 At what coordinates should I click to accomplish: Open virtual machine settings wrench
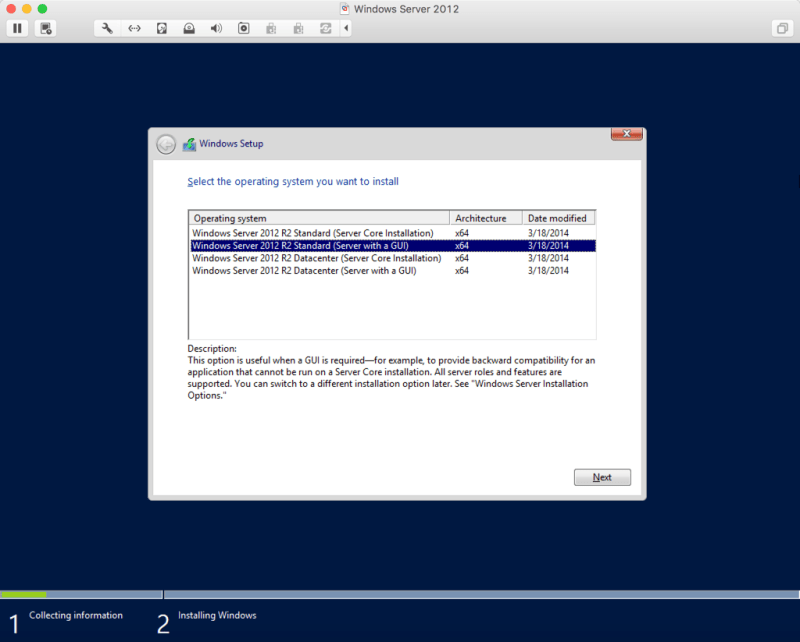[108, 28]
